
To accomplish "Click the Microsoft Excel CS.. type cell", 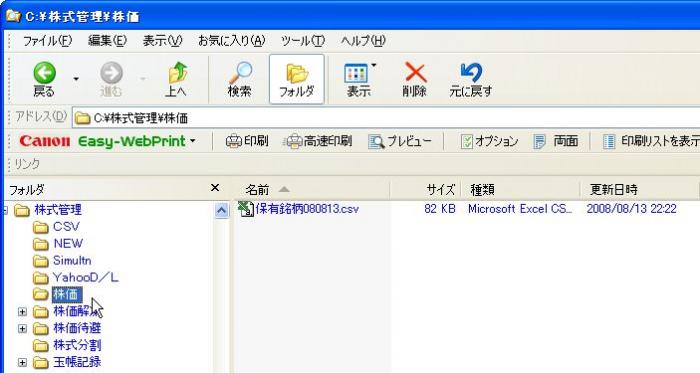I will (x=520, y=209).
